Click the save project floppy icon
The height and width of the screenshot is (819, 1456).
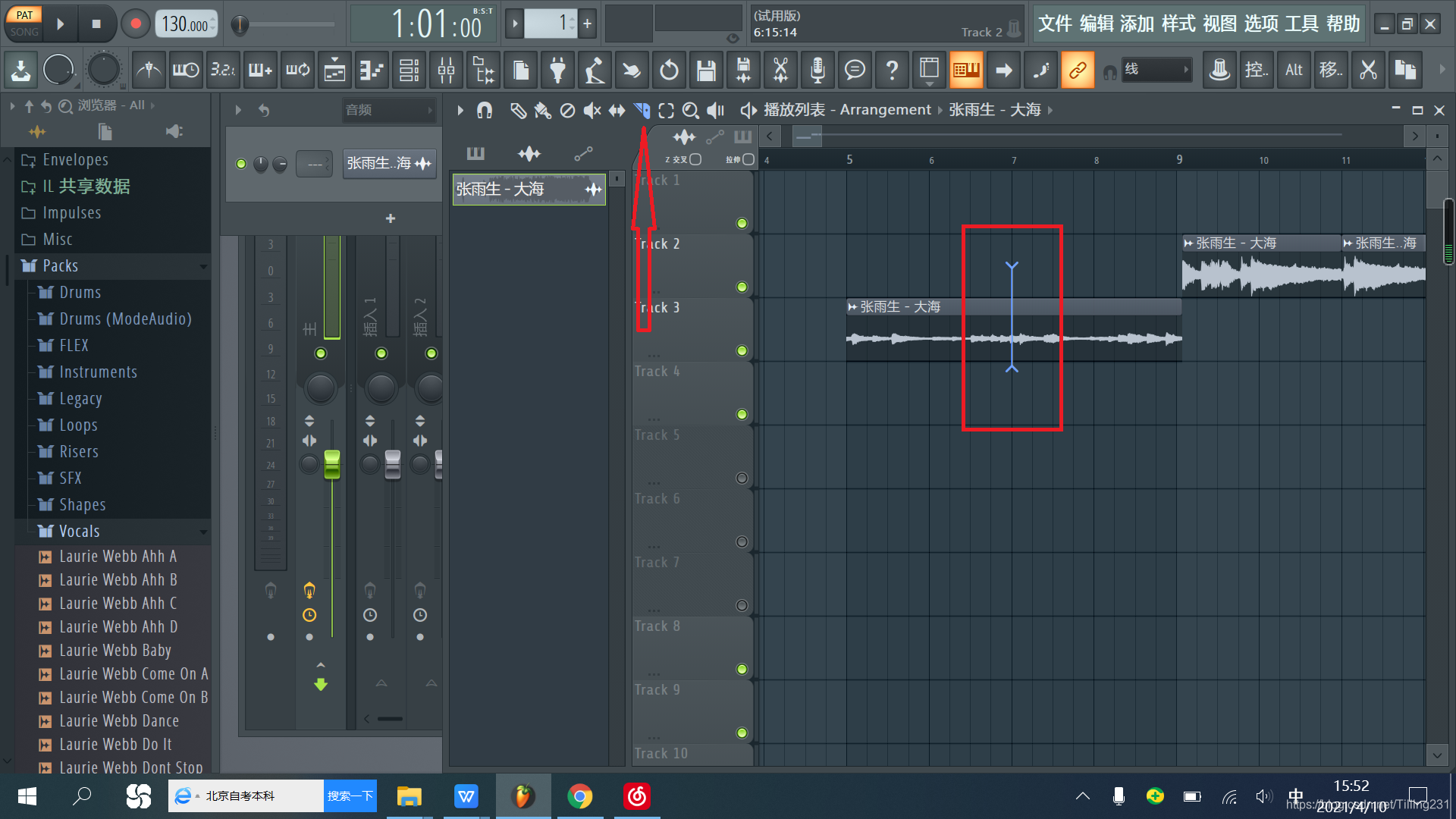pos(706,71)
